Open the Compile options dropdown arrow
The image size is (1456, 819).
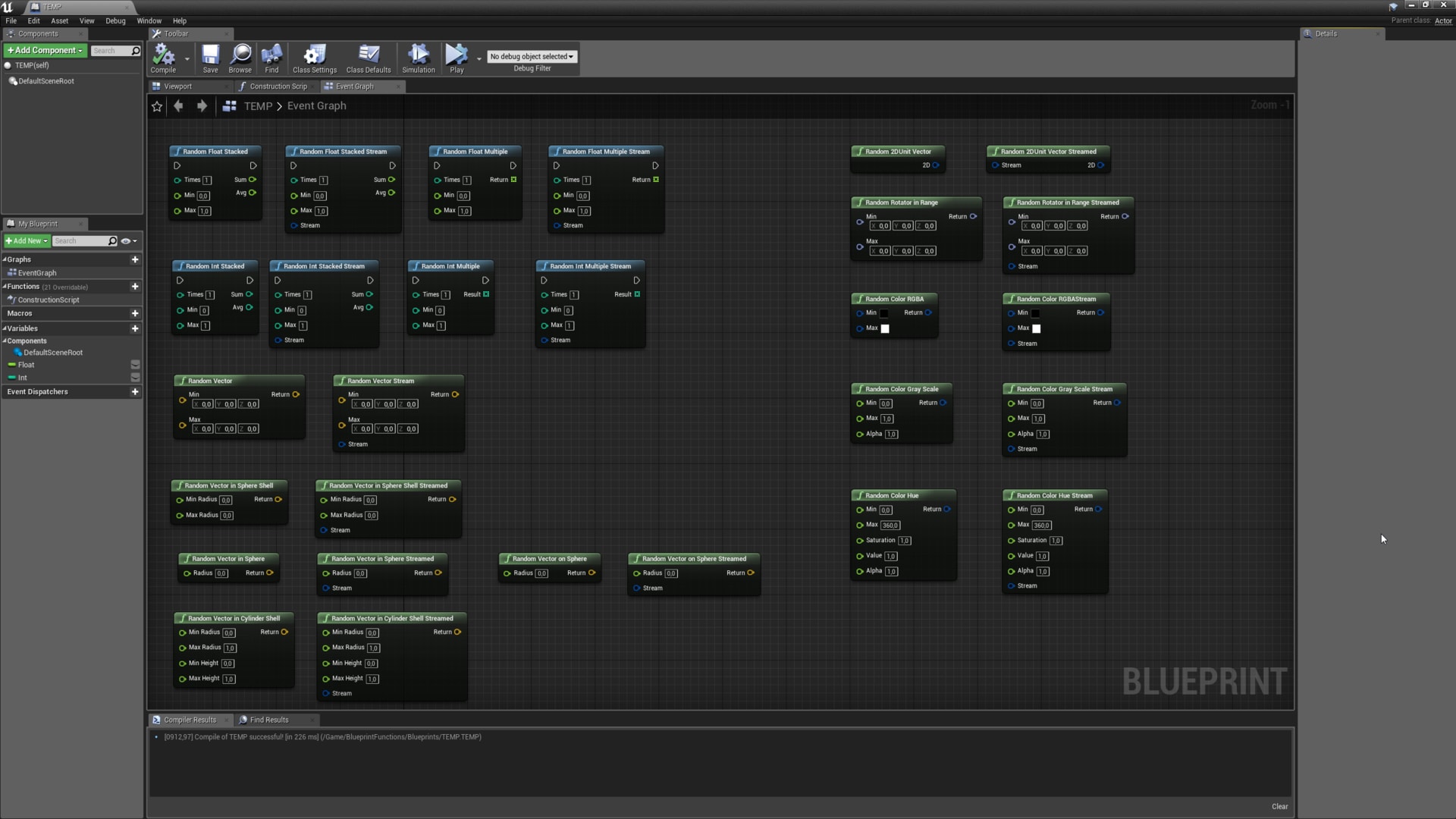187,59
